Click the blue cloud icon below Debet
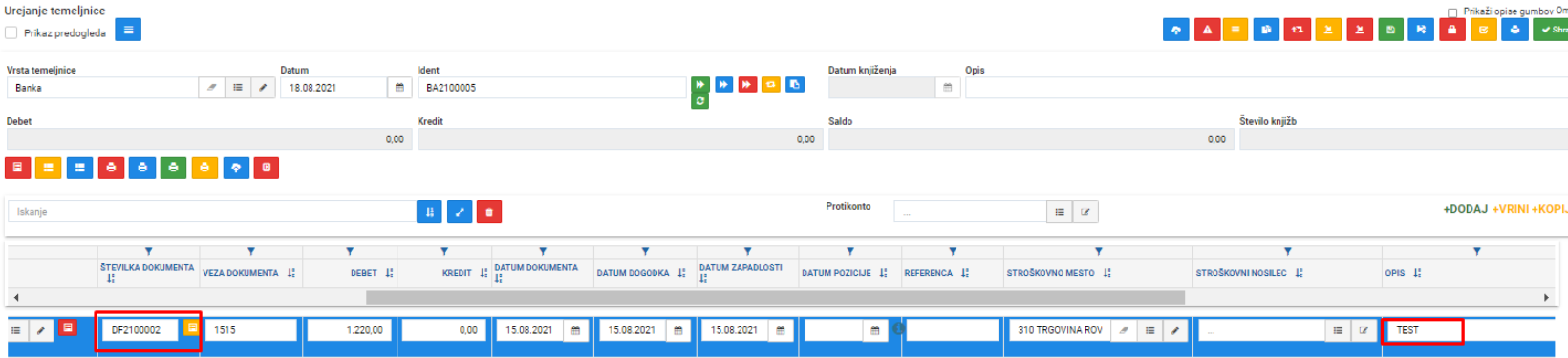 click(236, 167)
